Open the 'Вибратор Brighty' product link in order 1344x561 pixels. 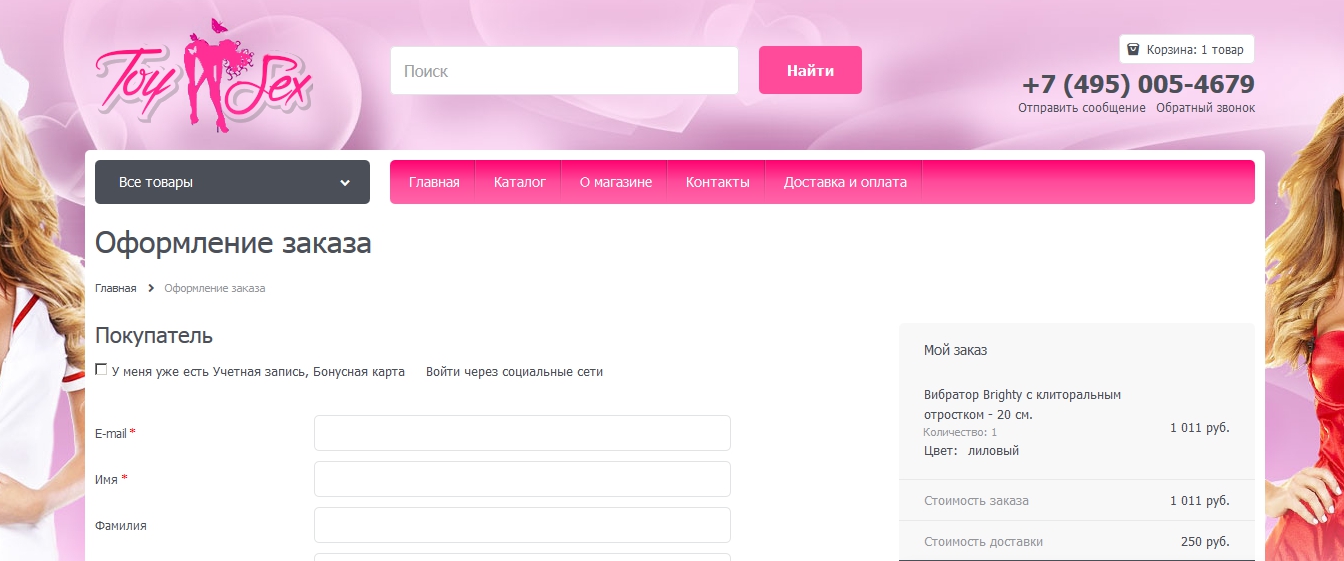pyautogui.click(x=1022, y=404)
